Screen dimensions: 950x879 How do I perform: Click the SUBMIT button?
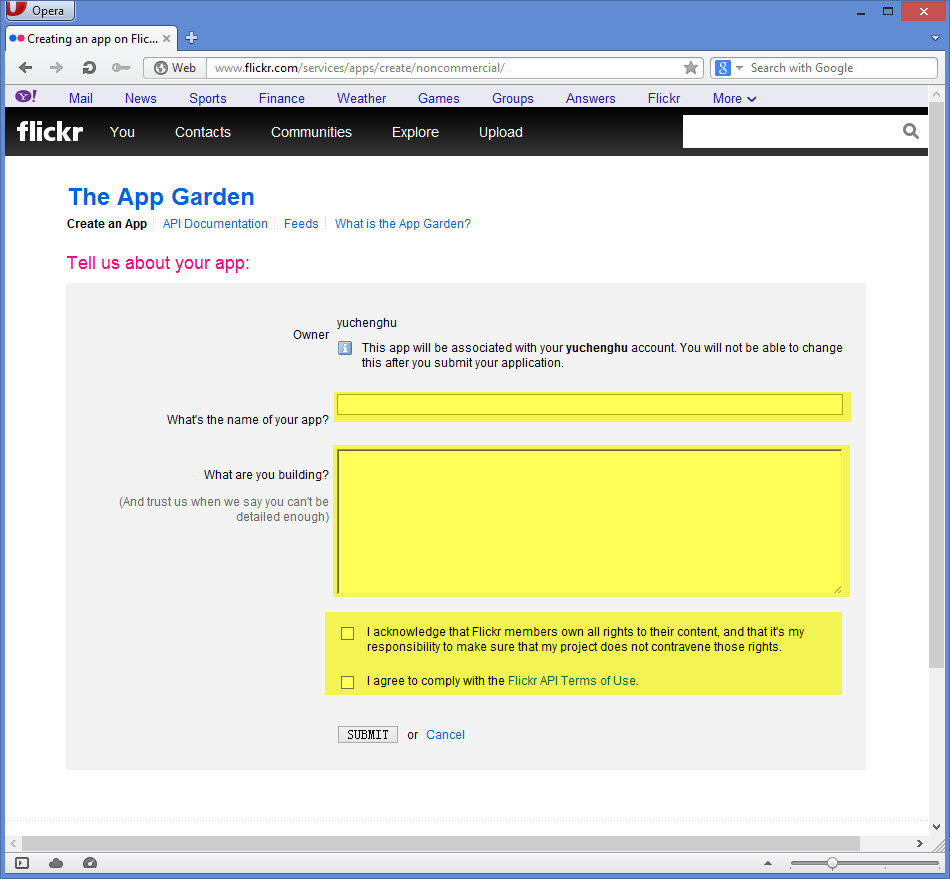tap(368, 735)
